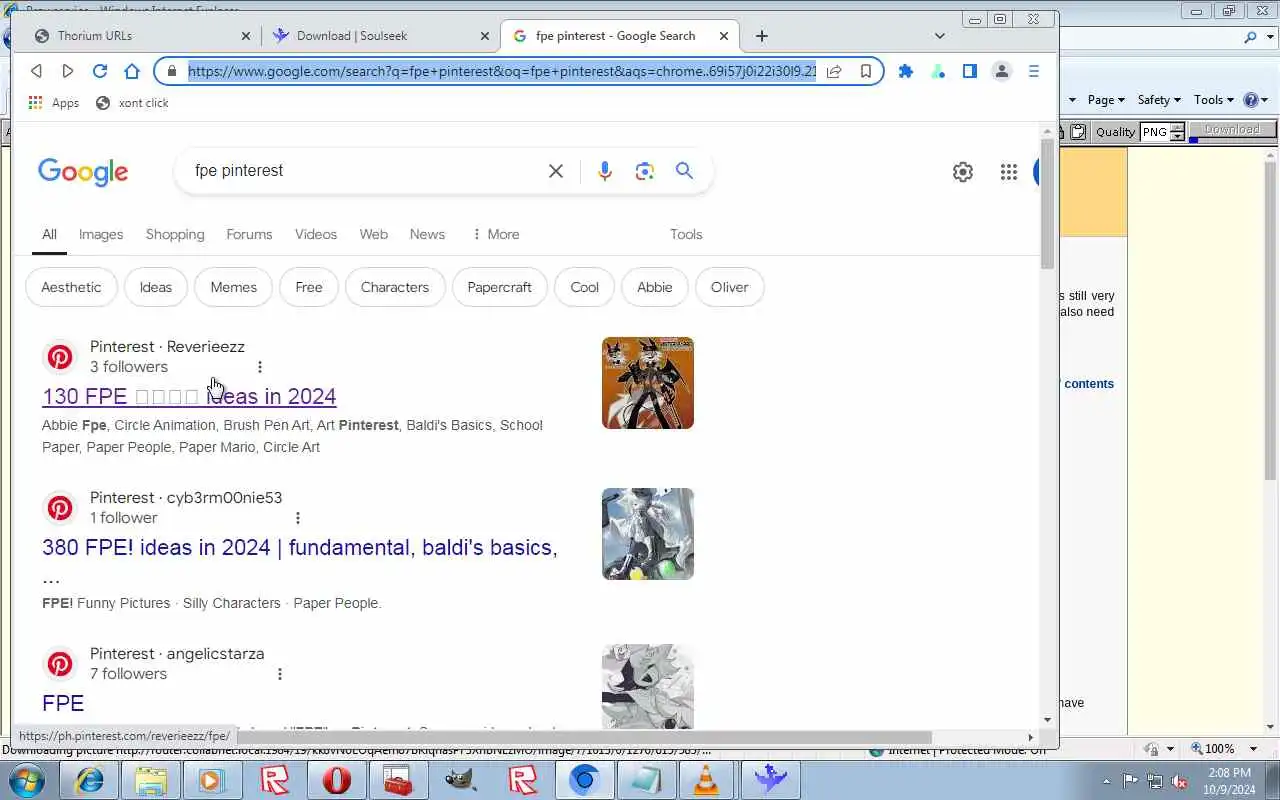This screenshot has width=1280, height=800.
Task: Open the 380 FPE! ideas result
Action: click(300, 548)
